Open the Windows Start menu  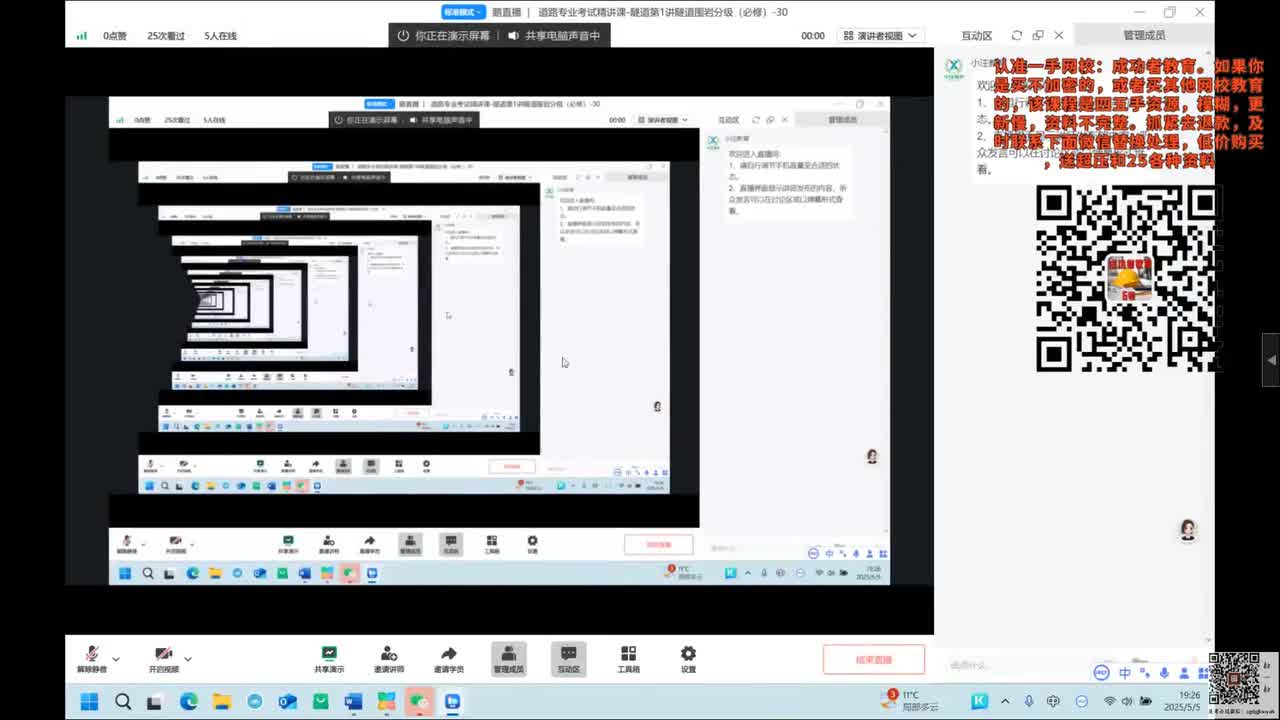(x=90, y=701)
